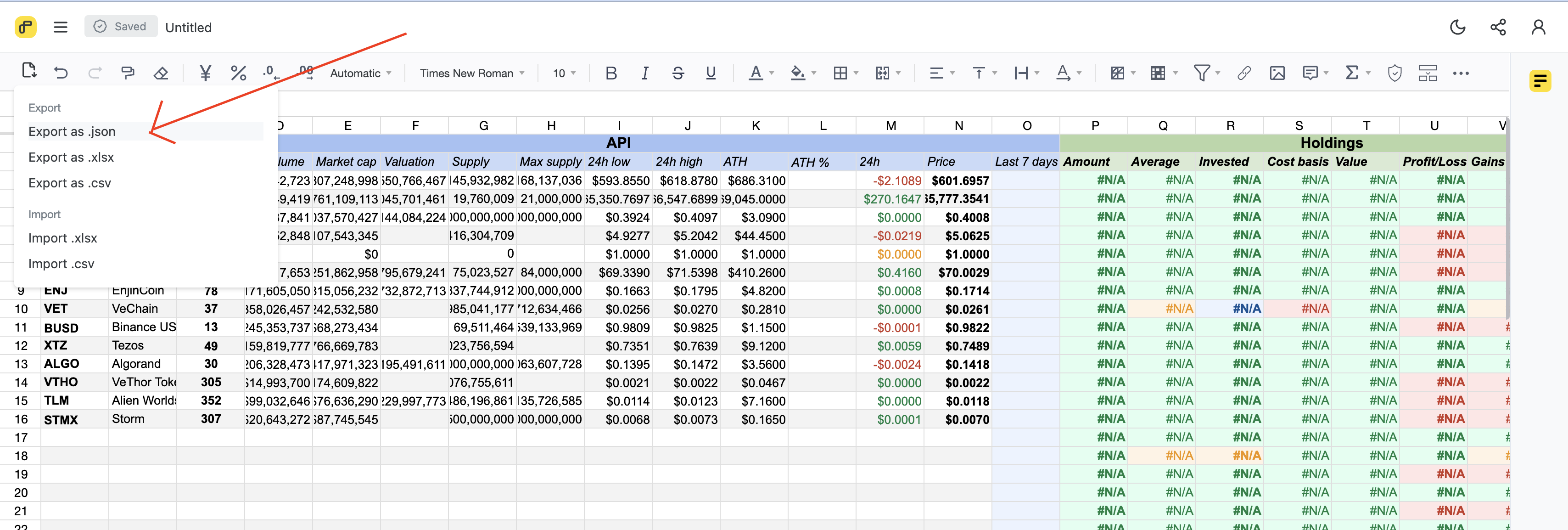
Task: Insert a link with chain icon
Action: tap(1243, 73)
